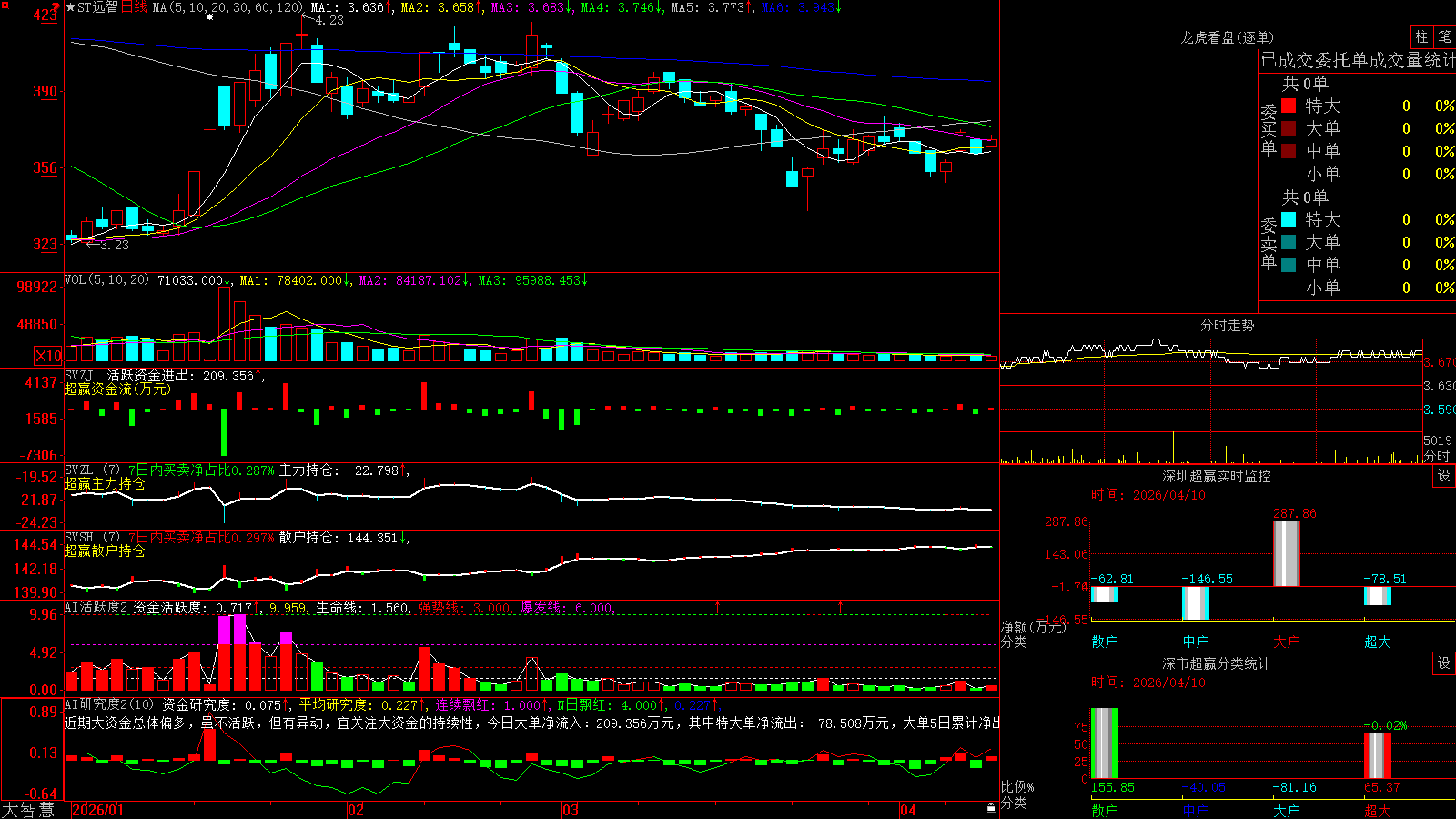The width and height of the screenshot is (1456, 819).
Task: Click the 超赢散户持仓 label
Action: point(105,551)
